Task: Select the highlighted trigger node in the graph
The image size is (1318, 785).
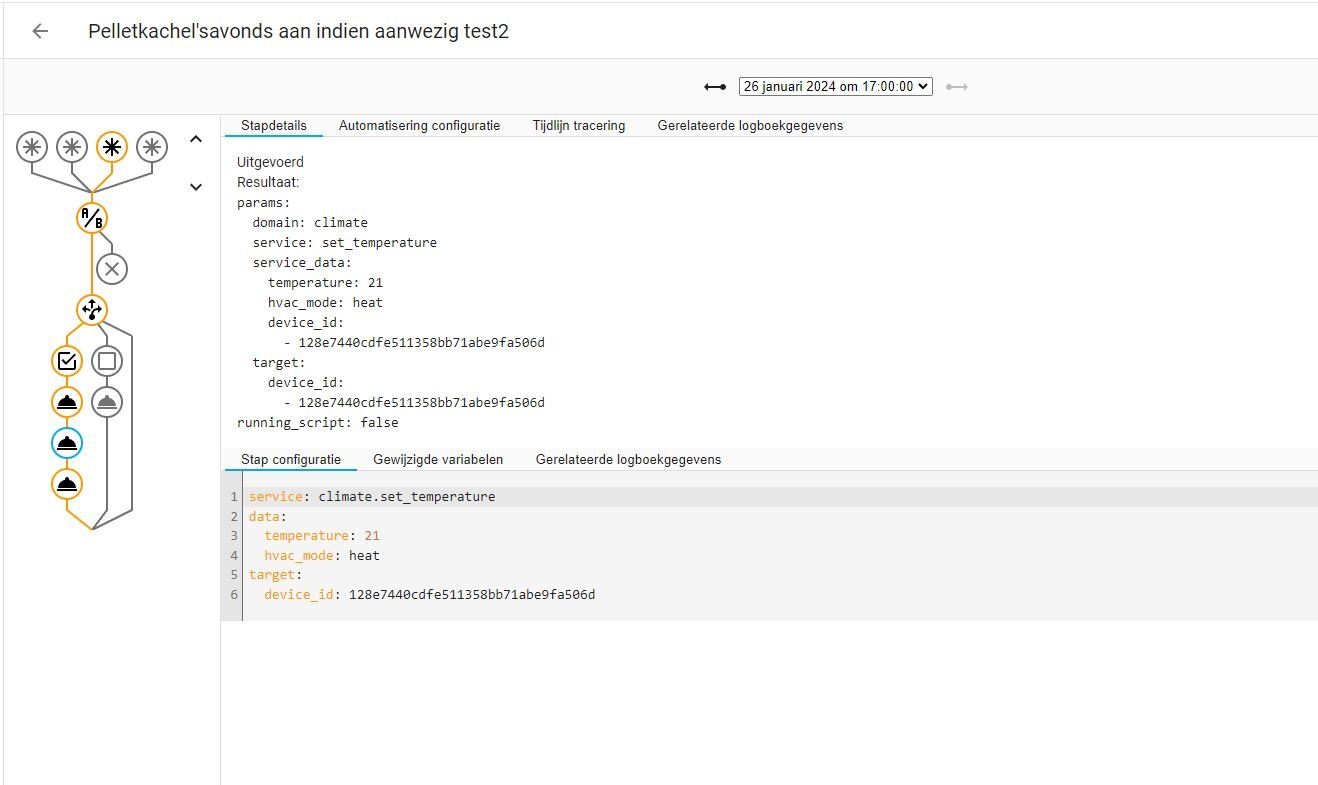Action: pos(111,146)
